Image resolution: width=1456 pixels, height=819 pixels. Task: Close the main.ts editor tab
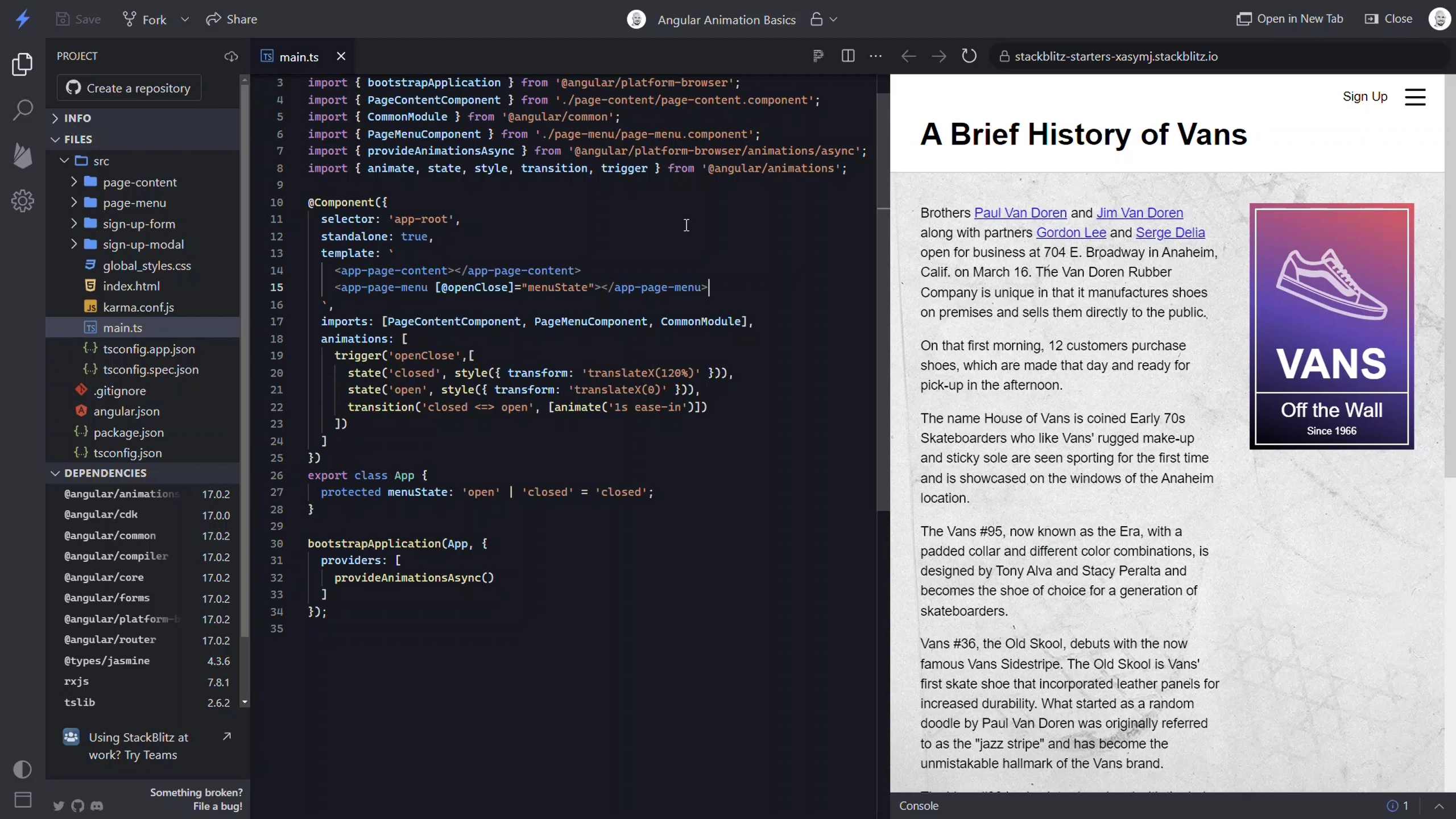(341, 56)
